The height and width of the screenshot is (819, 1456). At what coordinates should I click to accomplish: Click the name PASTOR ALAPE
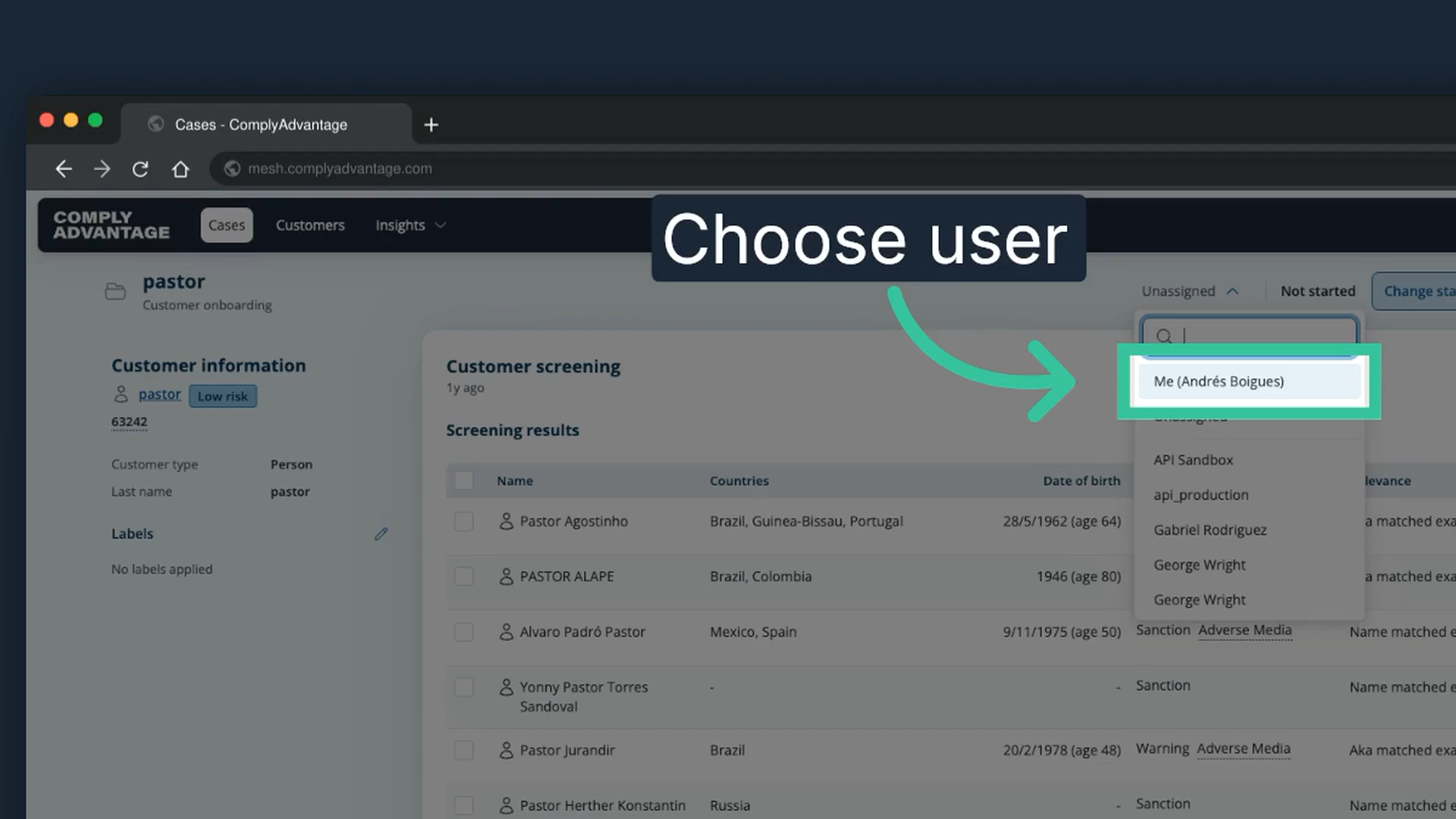(x=567, y=577)
